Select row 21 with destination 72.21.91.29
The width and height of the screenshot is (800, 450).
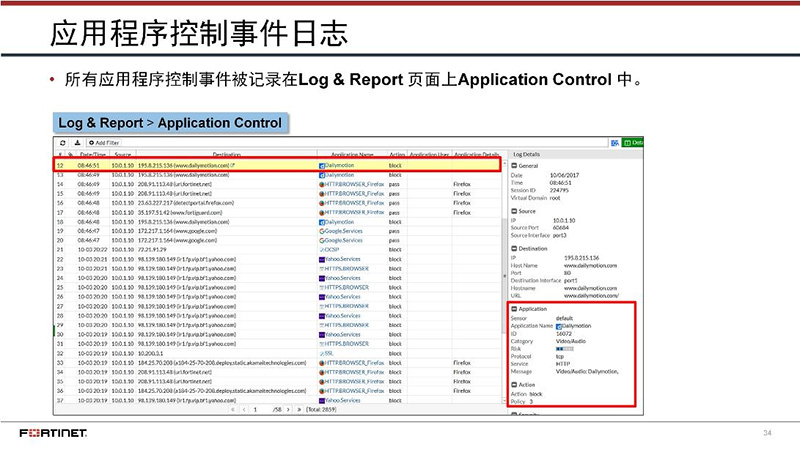click(x=279, y=250)
